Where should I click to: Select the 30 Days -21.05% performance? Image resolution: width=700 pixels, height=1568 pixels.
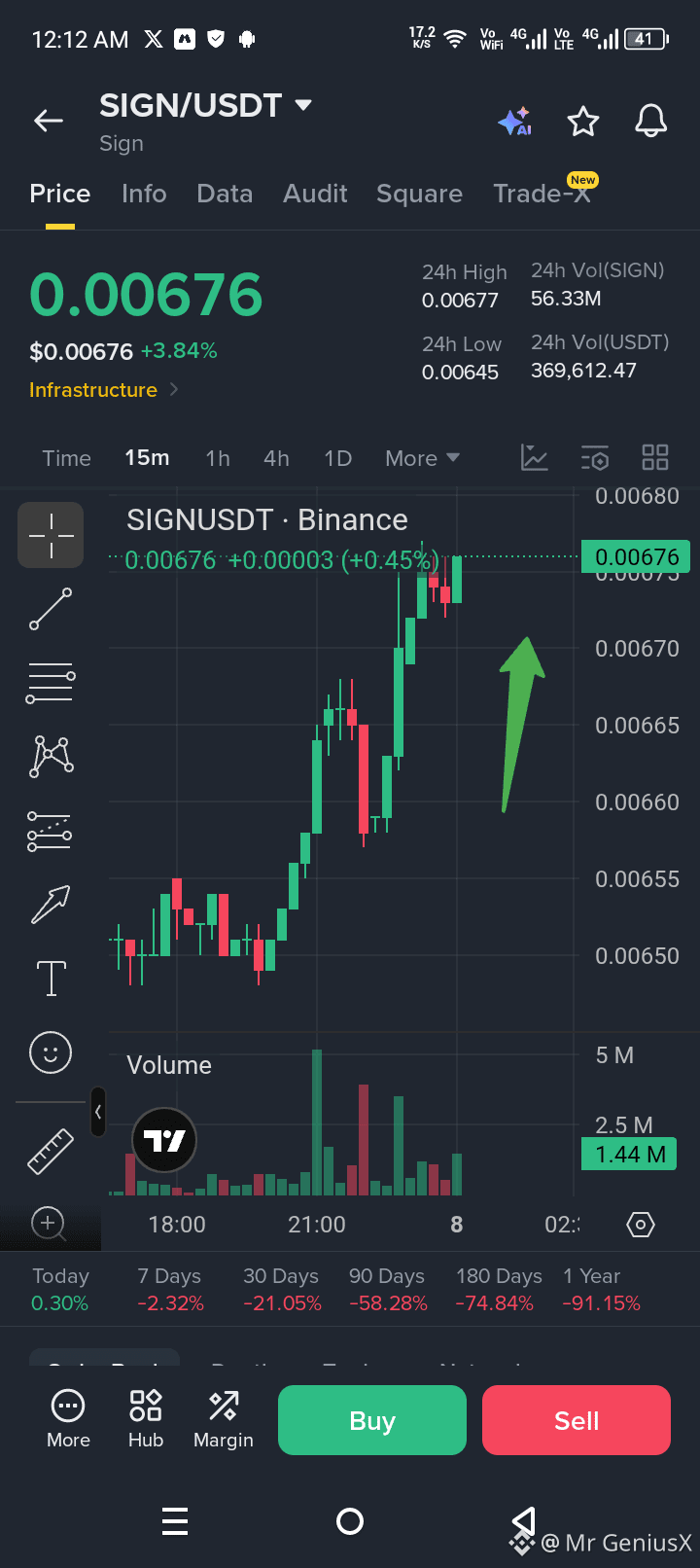pos(281,1290)
